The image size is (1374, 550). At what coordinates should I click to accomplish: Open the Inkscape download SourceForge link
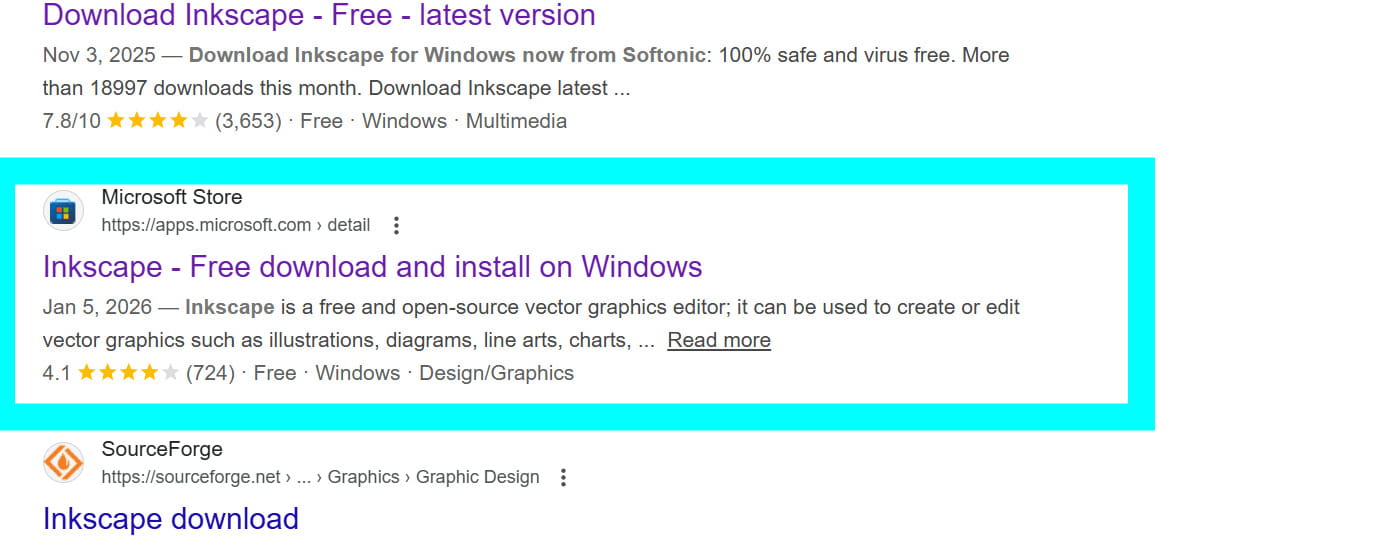tap(171, 519)
